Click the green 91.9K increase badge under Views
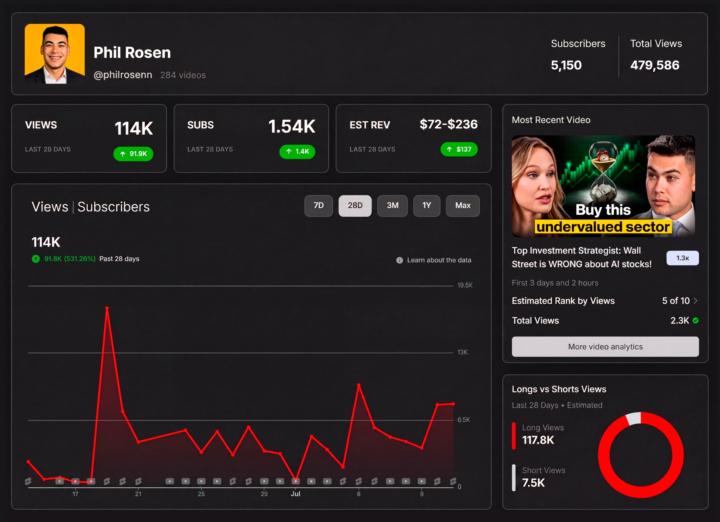This screenshot has width=720, height=522. [133, 154]
